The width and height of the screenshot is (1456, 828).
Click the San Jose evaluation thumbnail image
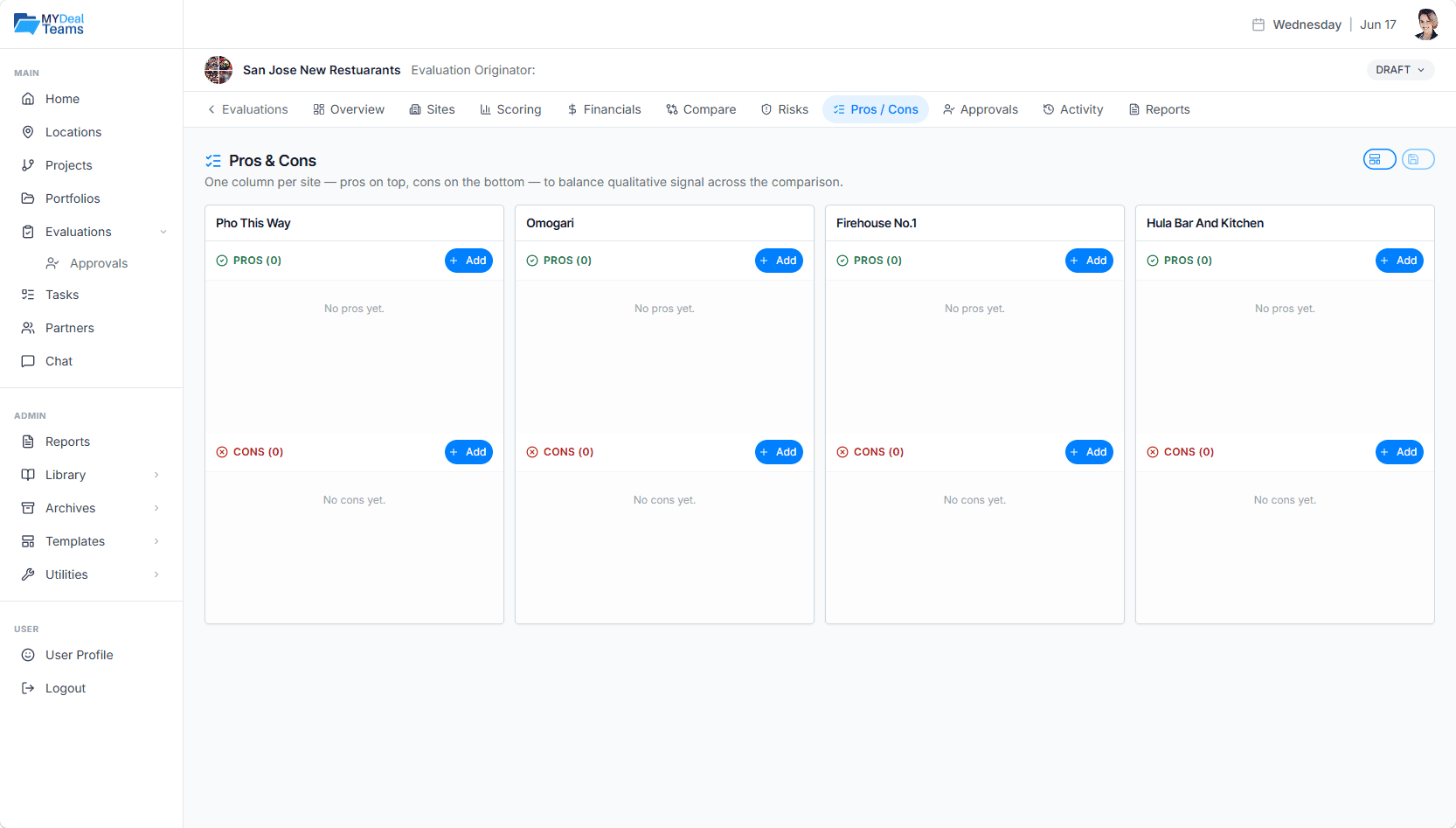[x=218, y=70]
